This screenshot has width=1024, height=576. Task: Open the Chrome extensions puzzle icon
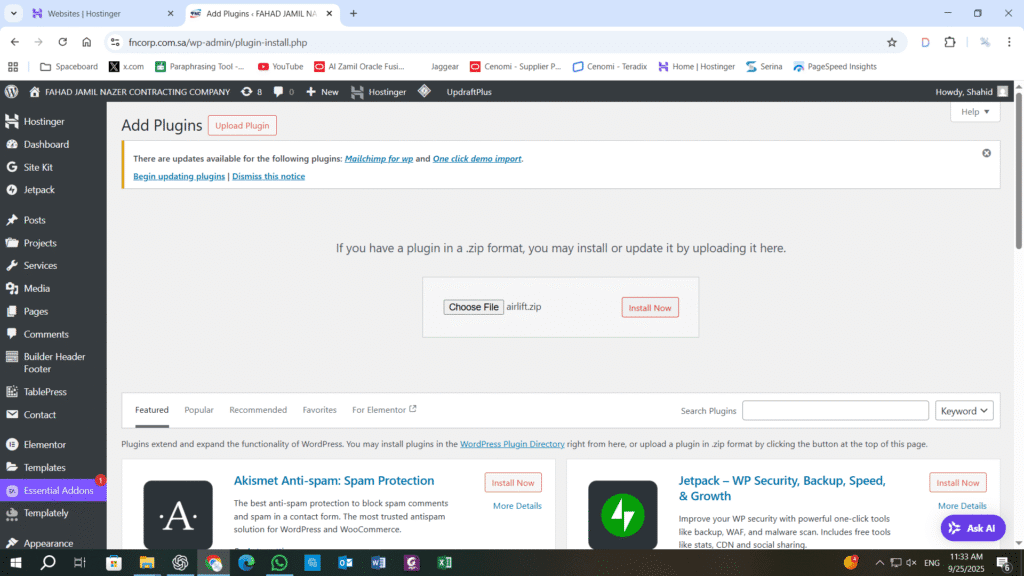950,42
